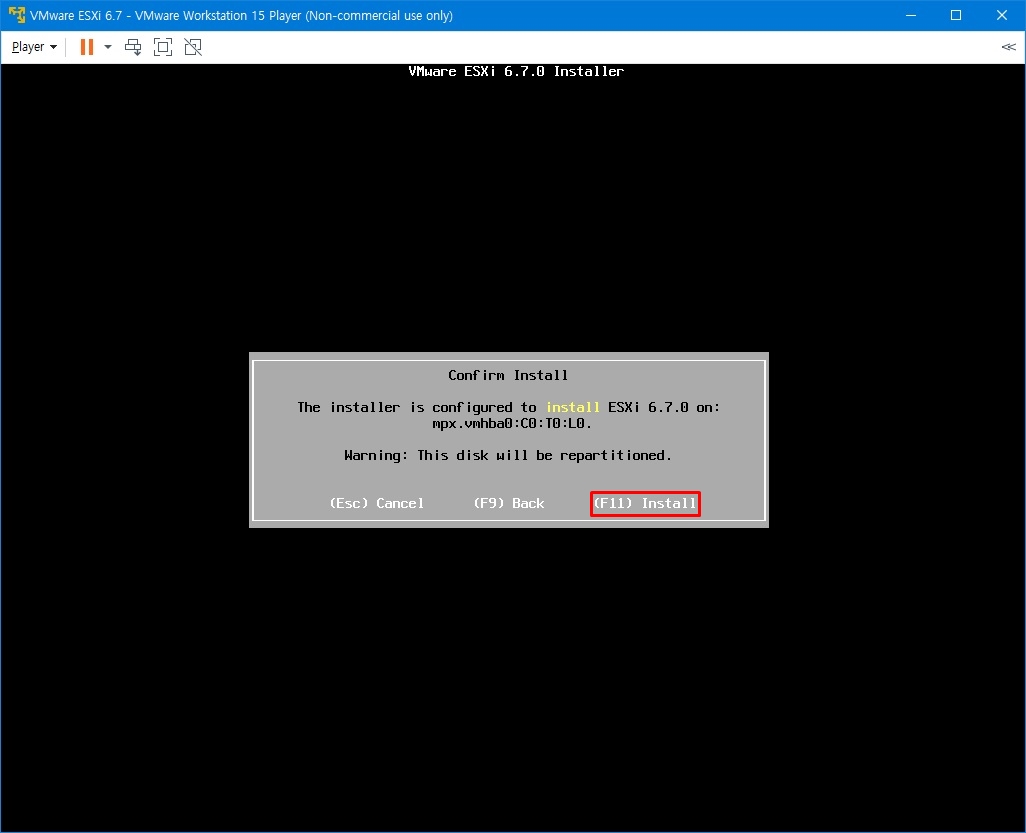Expand the power options arrow beside pause

[x=108, y=47]
